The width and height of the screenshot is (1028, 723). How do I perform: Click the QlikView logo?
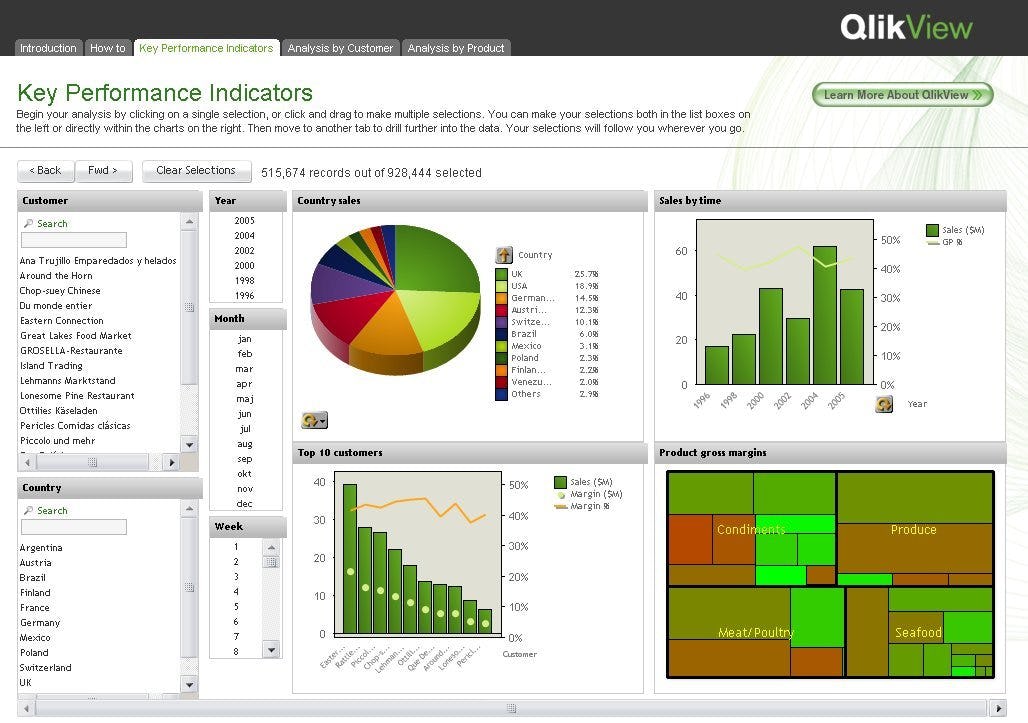pyautogui.click(x=906, y=27)
